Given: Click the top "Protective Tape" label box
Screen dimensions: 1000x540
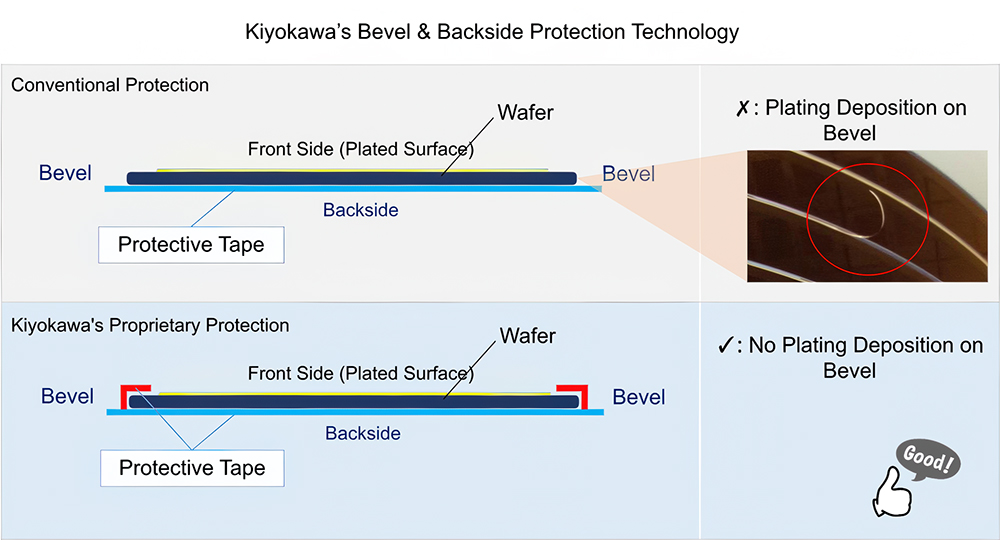Looking at the screenshot, I should (191, 245).
